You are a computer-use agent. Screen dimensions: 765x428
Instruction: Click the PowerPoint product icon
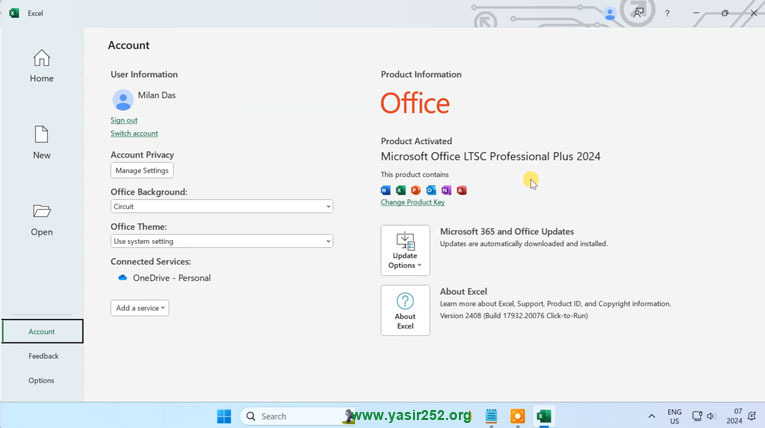416,190
